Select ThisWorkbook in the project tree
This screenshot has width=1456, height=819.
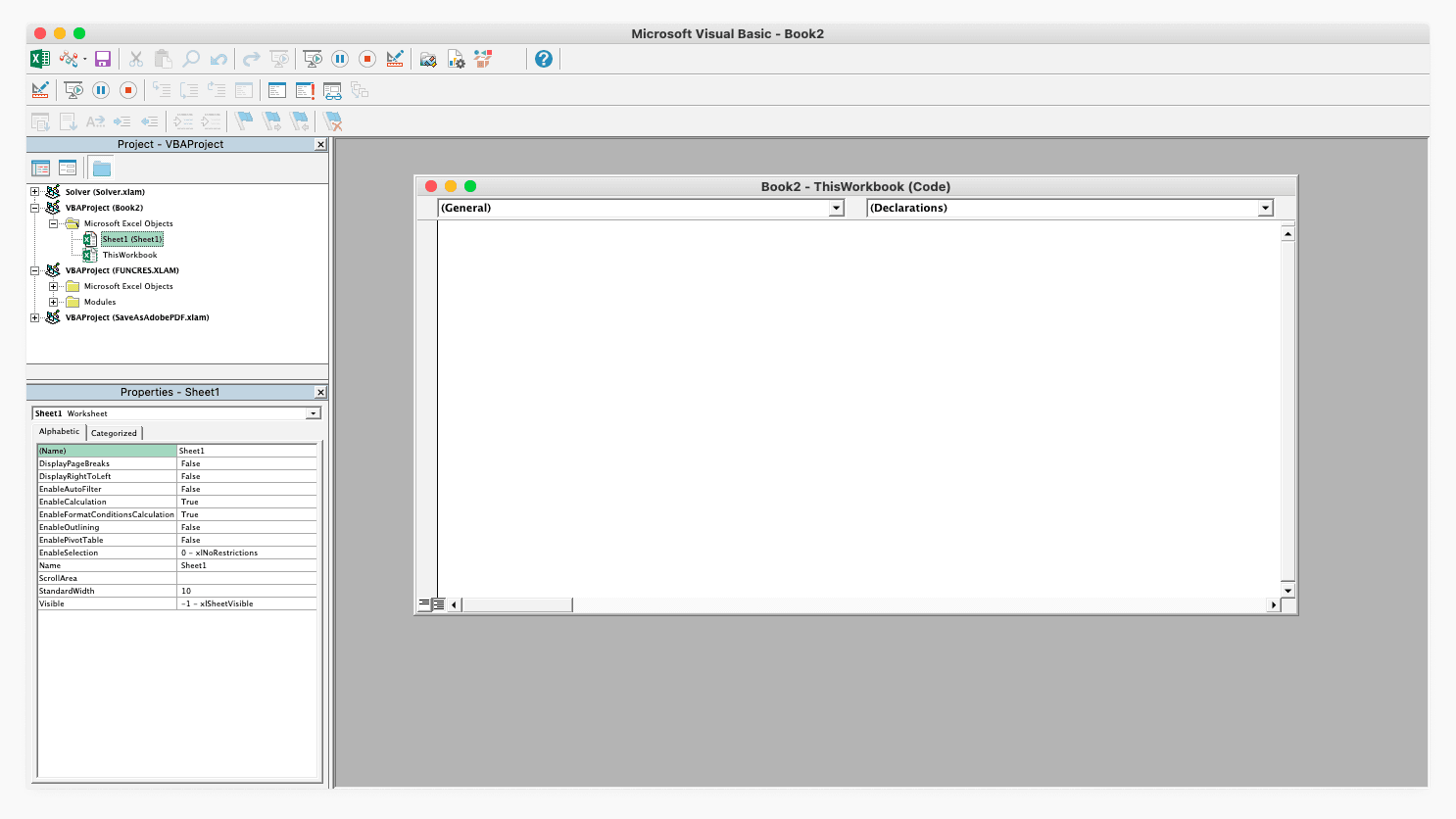click(x=129, y=255)
